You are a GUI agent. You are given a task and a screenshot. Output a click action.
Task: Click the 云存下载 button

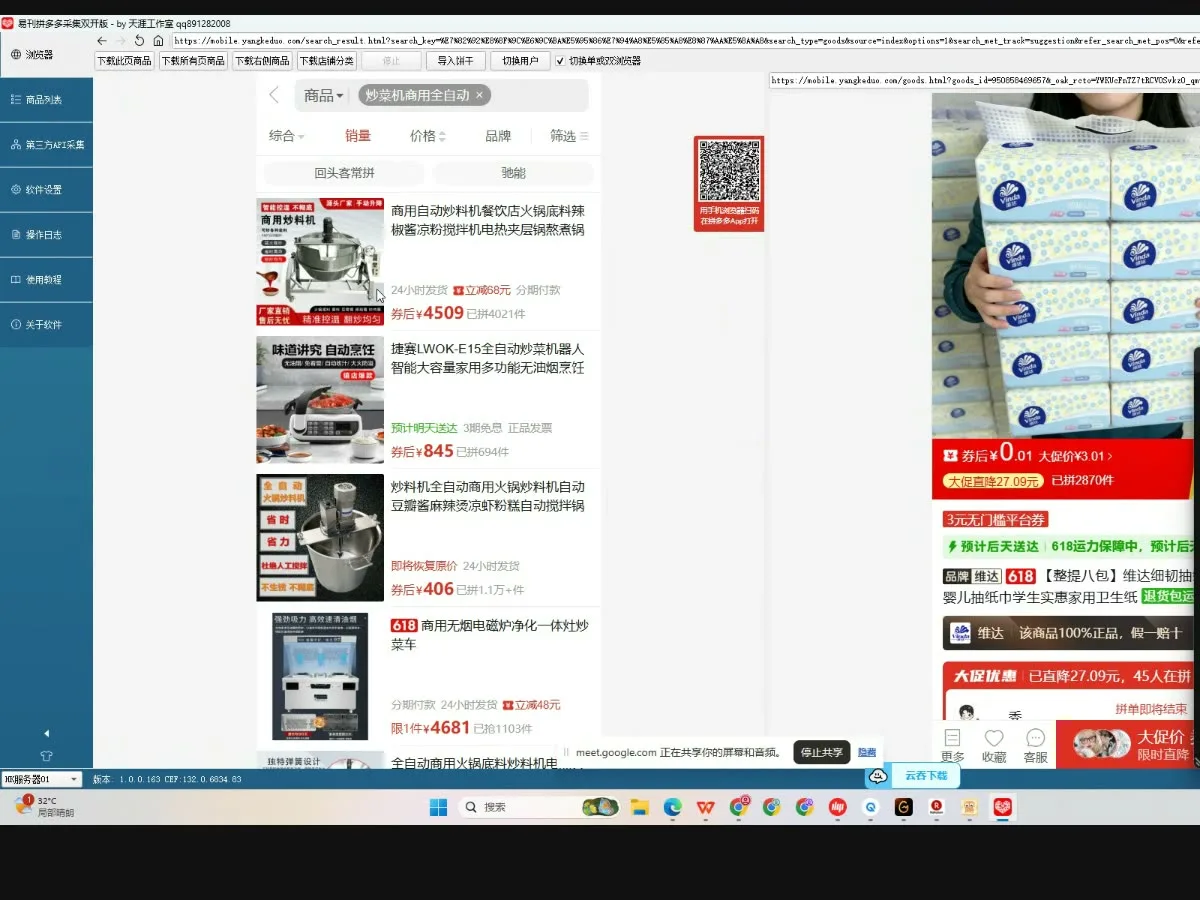[x=913, y=775]
